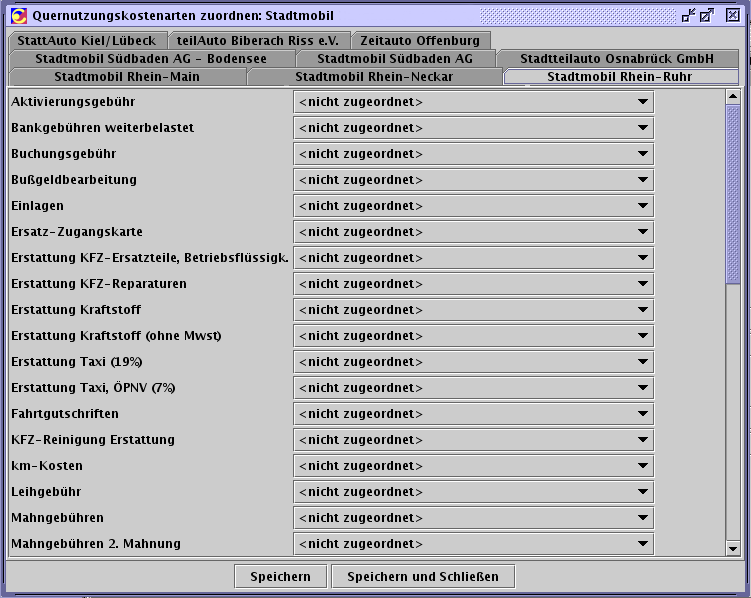
Task: Click the 'Erstattung Kraftstoff' label without Mwst
Action: pyautogui.click(x=76, y=310)
